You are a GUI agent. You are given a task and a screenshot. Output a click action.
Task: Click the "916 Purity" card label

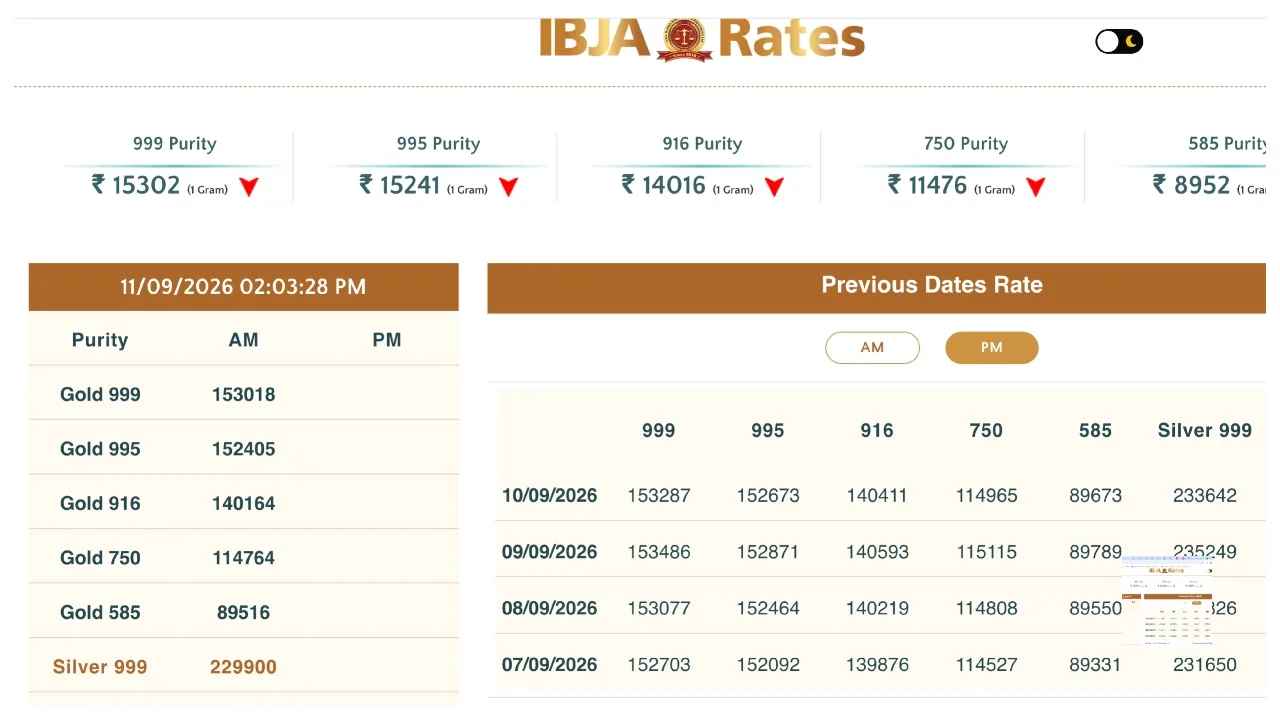[x=703, y=144]
